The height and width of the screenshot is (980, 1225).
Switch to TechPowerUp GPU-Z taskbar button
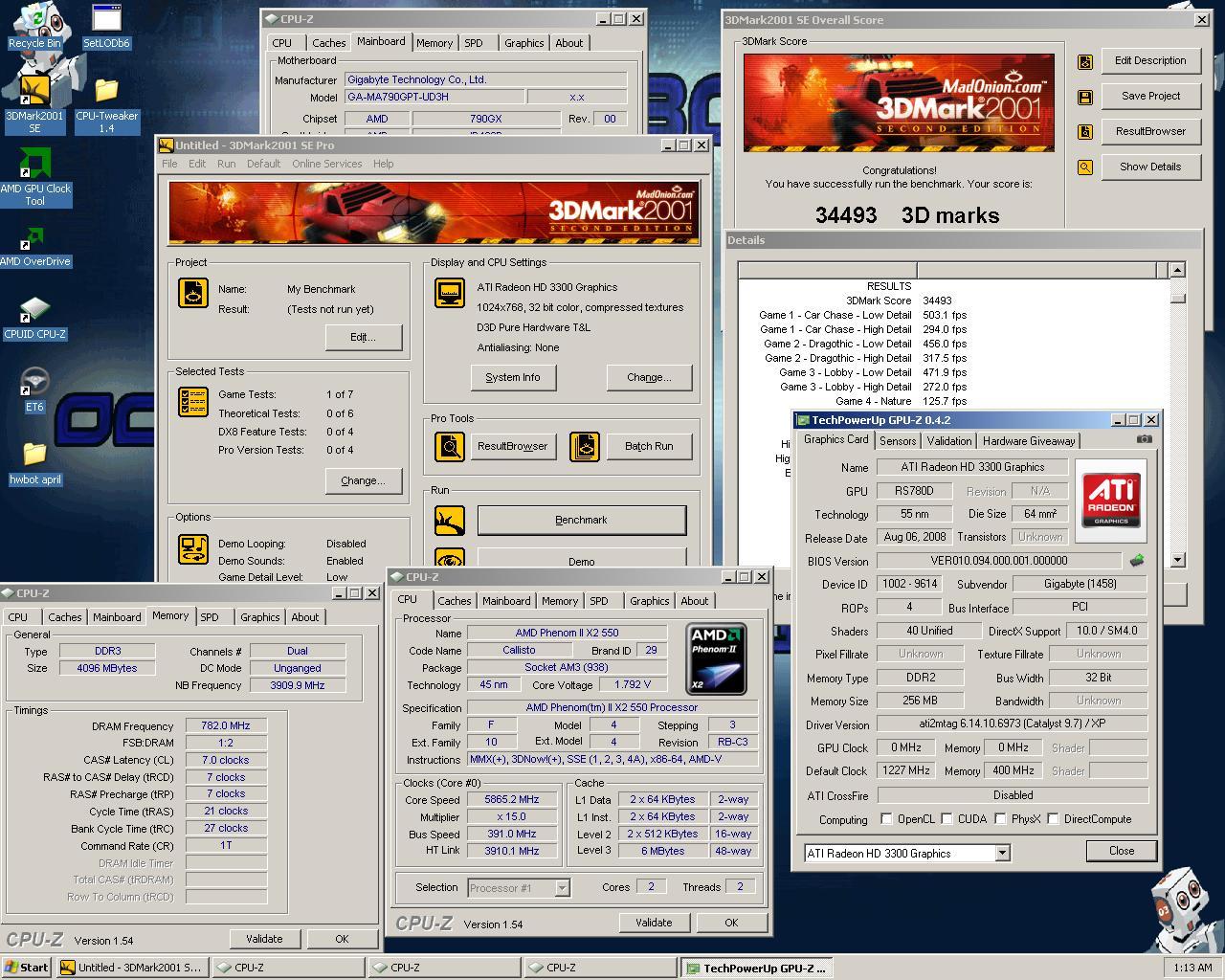coord(756,968)
